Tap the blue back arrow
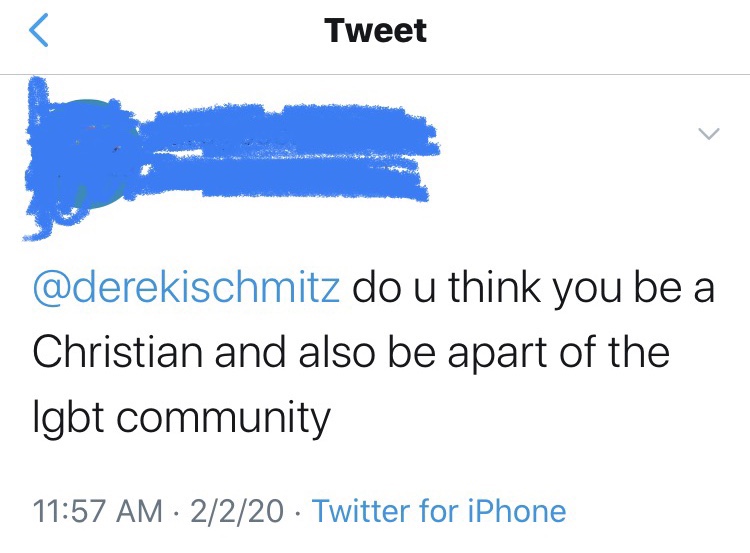This screenshot has height=553, width=750. click(39, 31)
